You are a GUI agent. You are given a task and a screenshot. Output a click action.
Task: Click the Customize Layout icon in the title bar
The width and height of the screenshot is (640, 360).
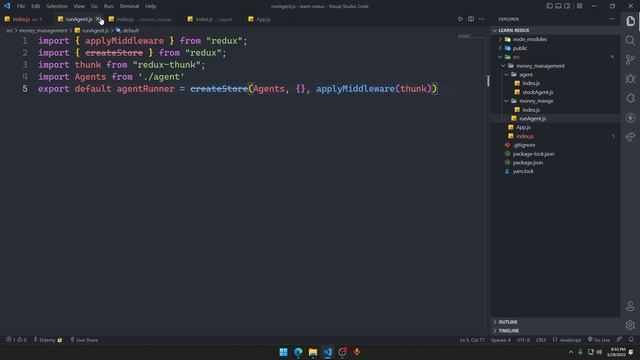pyautogui.click(x=579, y=6)
